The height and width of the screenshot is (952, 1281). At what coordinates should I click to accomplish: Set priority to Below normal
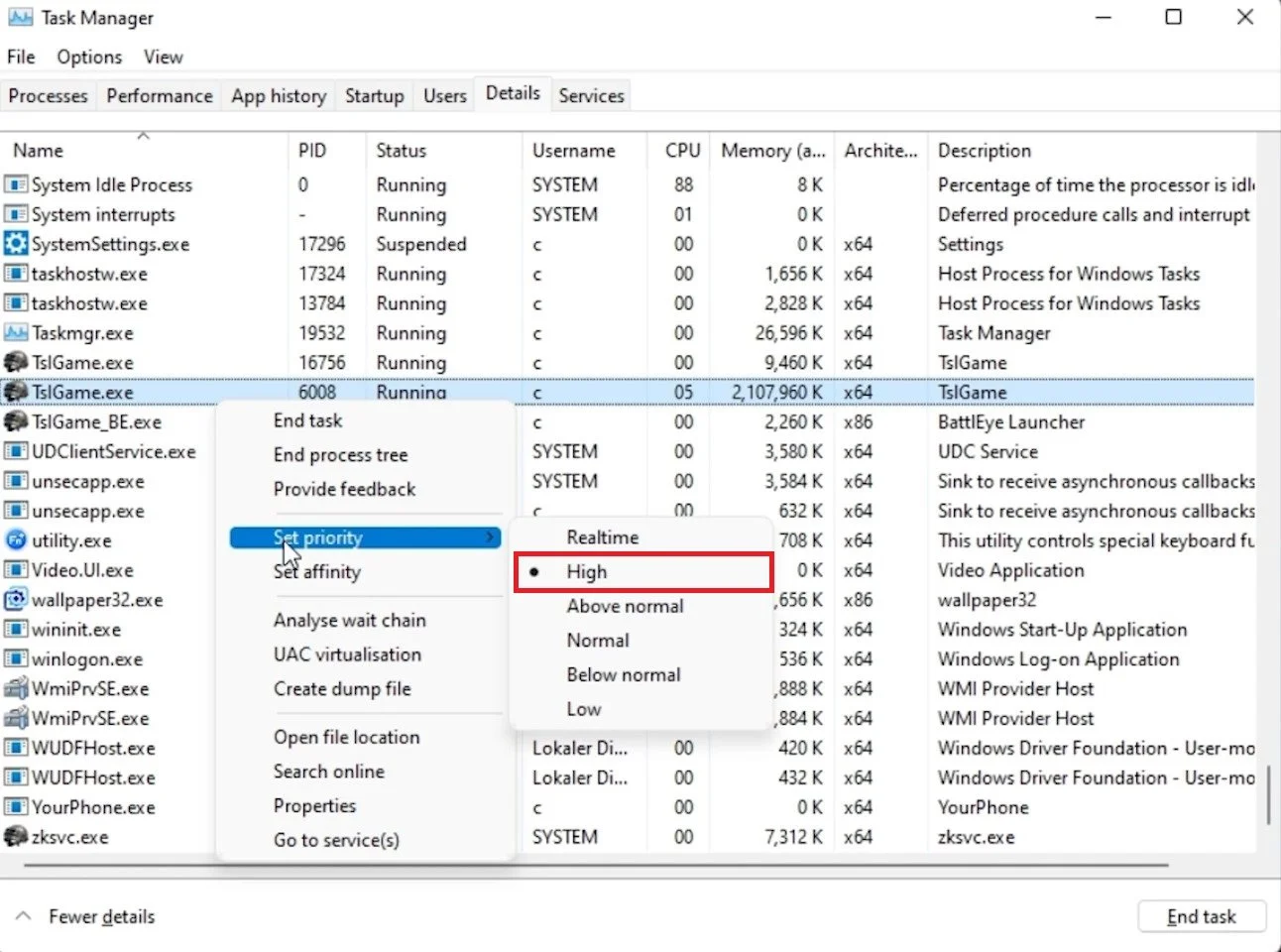pos(624,674)
